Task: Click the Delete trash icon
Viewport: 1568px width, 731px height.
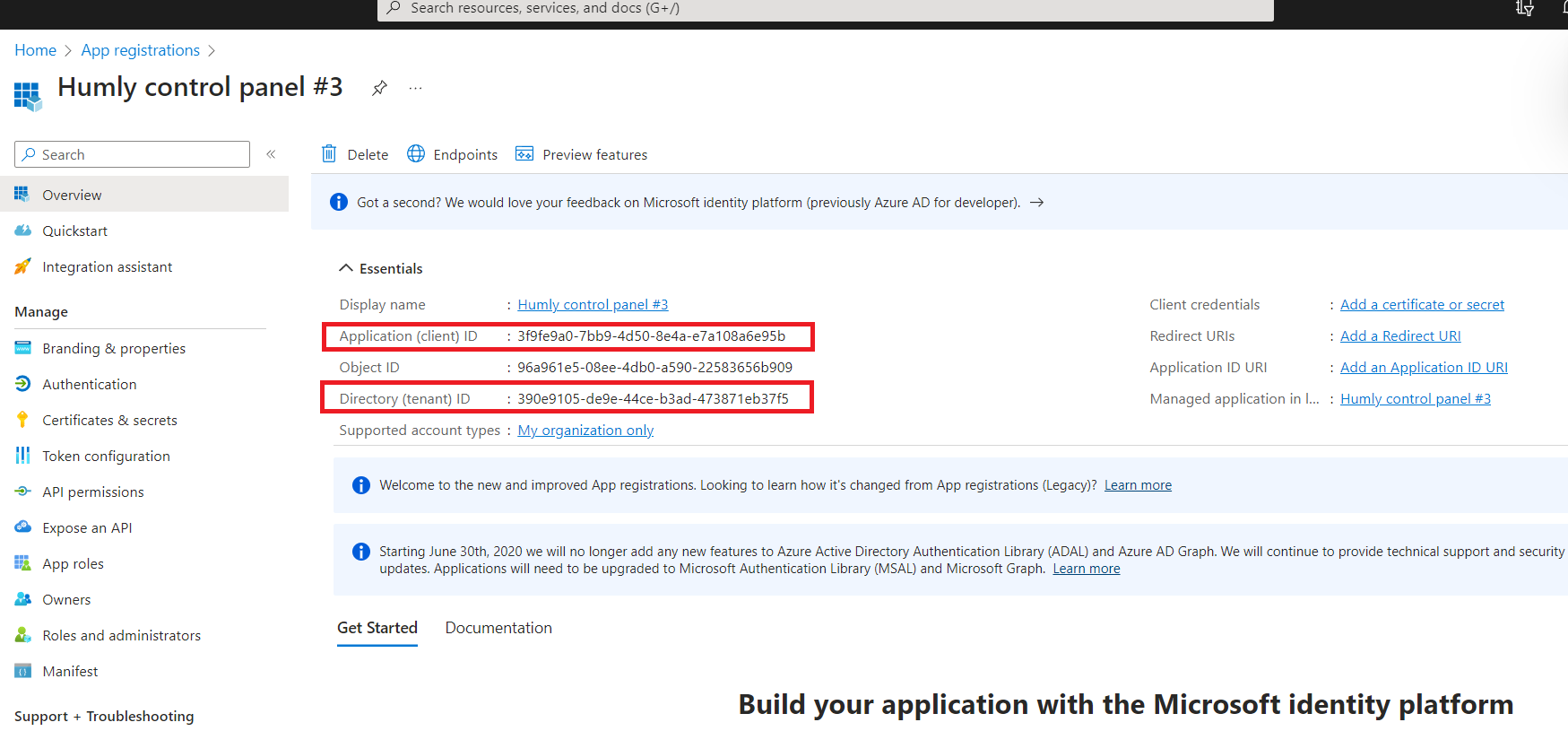Action: 329,154
